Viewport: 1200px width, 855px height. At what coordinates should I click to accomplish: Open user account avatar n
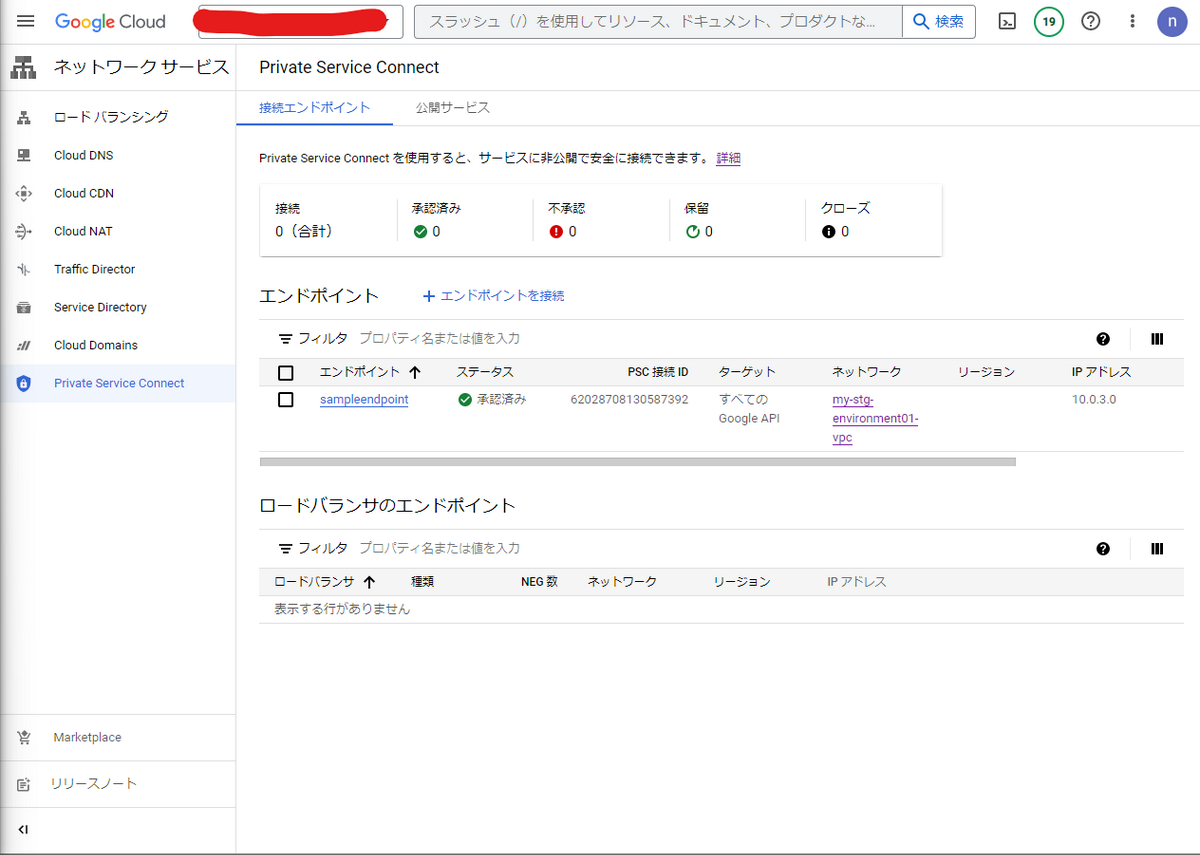[x=1172, y=21]
